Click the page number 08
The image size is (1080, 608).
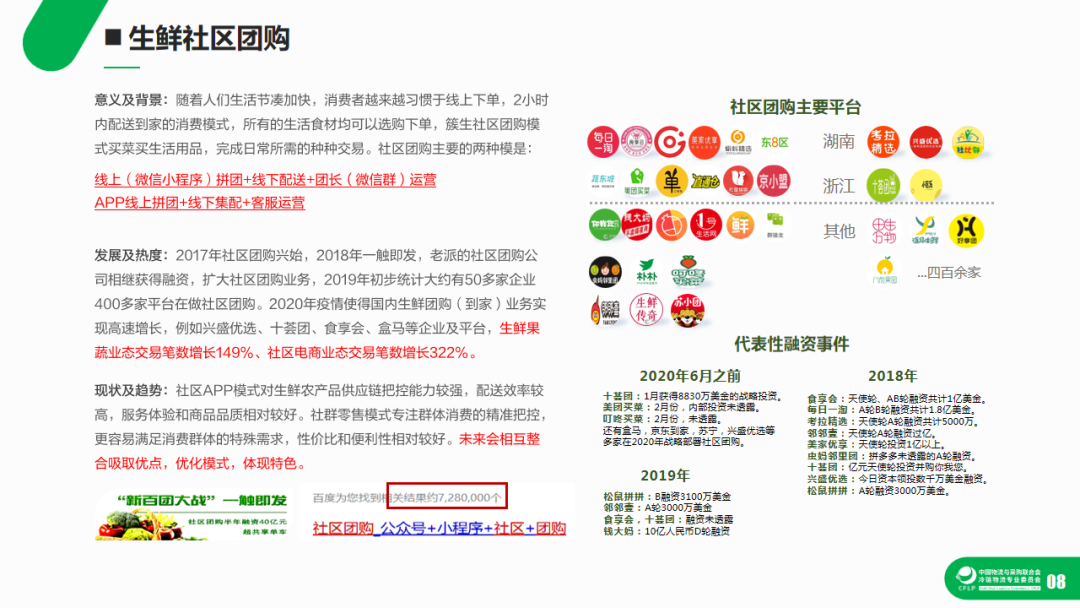point(1057,582)
